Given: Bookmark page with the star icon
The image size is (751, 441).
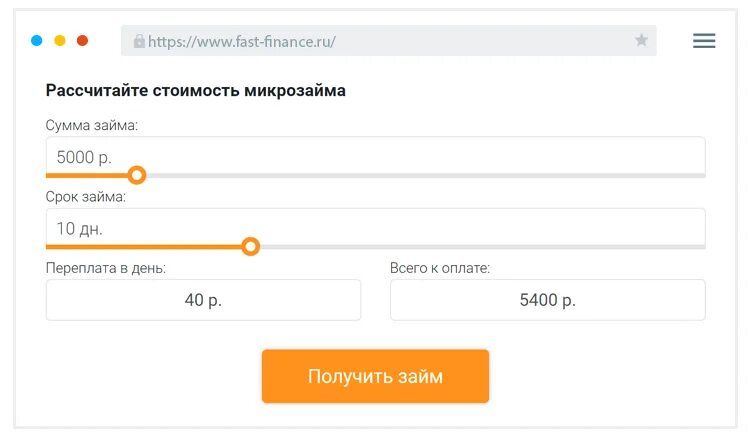Looking at the screenshot, I should [641, 41].
